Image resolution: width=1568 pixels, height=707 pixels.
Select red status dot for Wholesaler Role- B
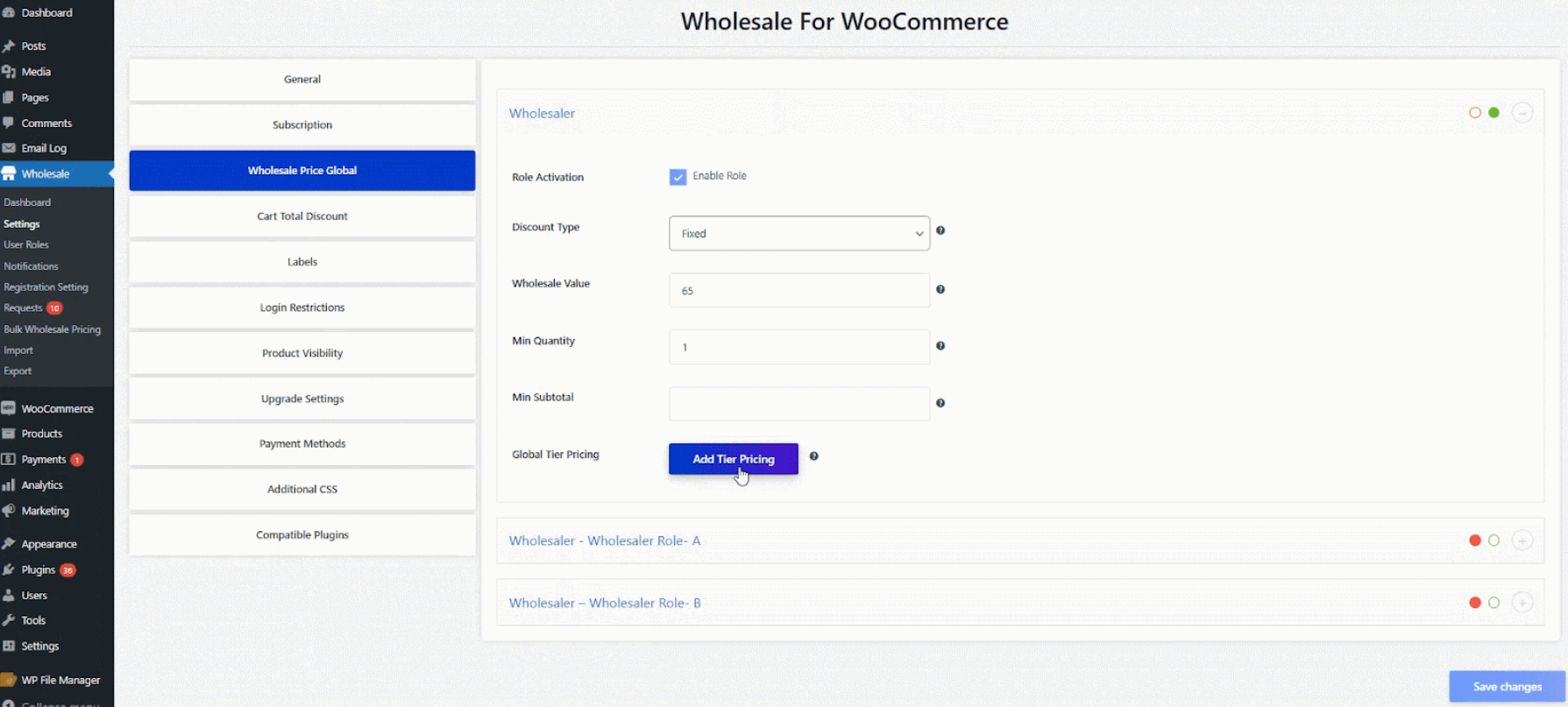click(x=1474, y=603)
